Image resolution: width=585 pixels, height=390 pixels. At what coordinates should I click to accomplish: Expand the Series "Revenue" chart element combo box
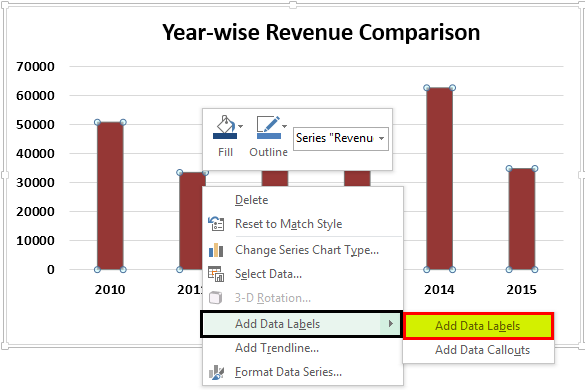coord(381,138)
